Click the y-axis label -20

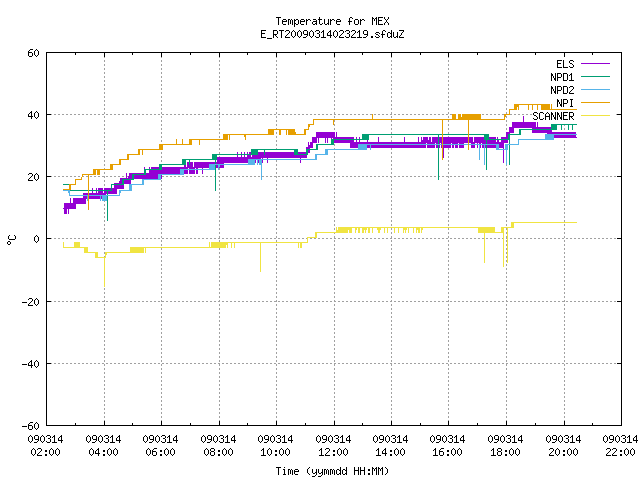tap(31, 302)
